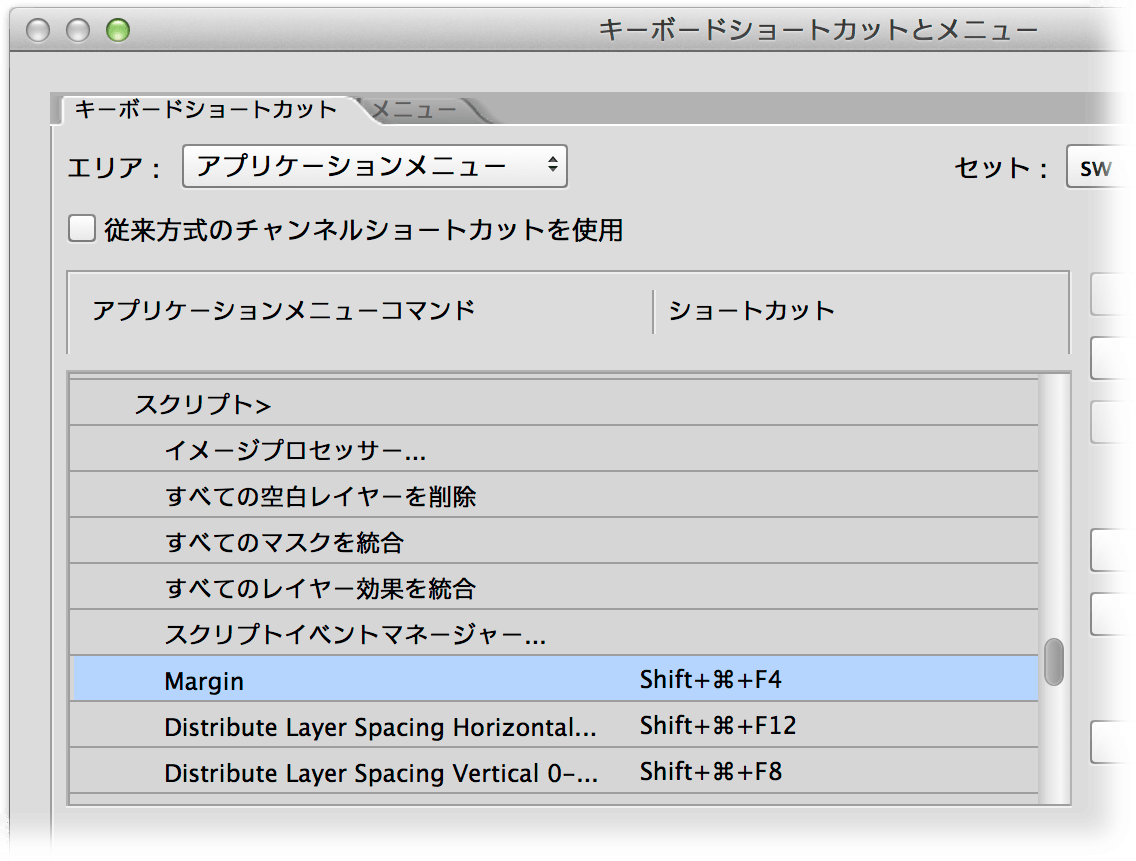The width and height of the screenshot is (1136, 861).
Task: Collapse the スクリプト> group row
Action: coord(554,403)
